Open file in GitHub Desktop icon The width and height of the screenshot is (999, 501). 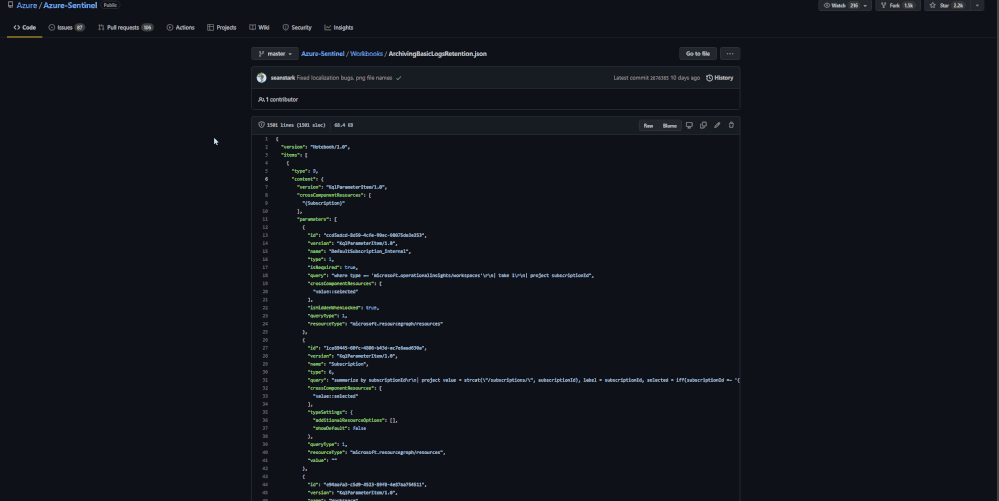click(689, 125)
